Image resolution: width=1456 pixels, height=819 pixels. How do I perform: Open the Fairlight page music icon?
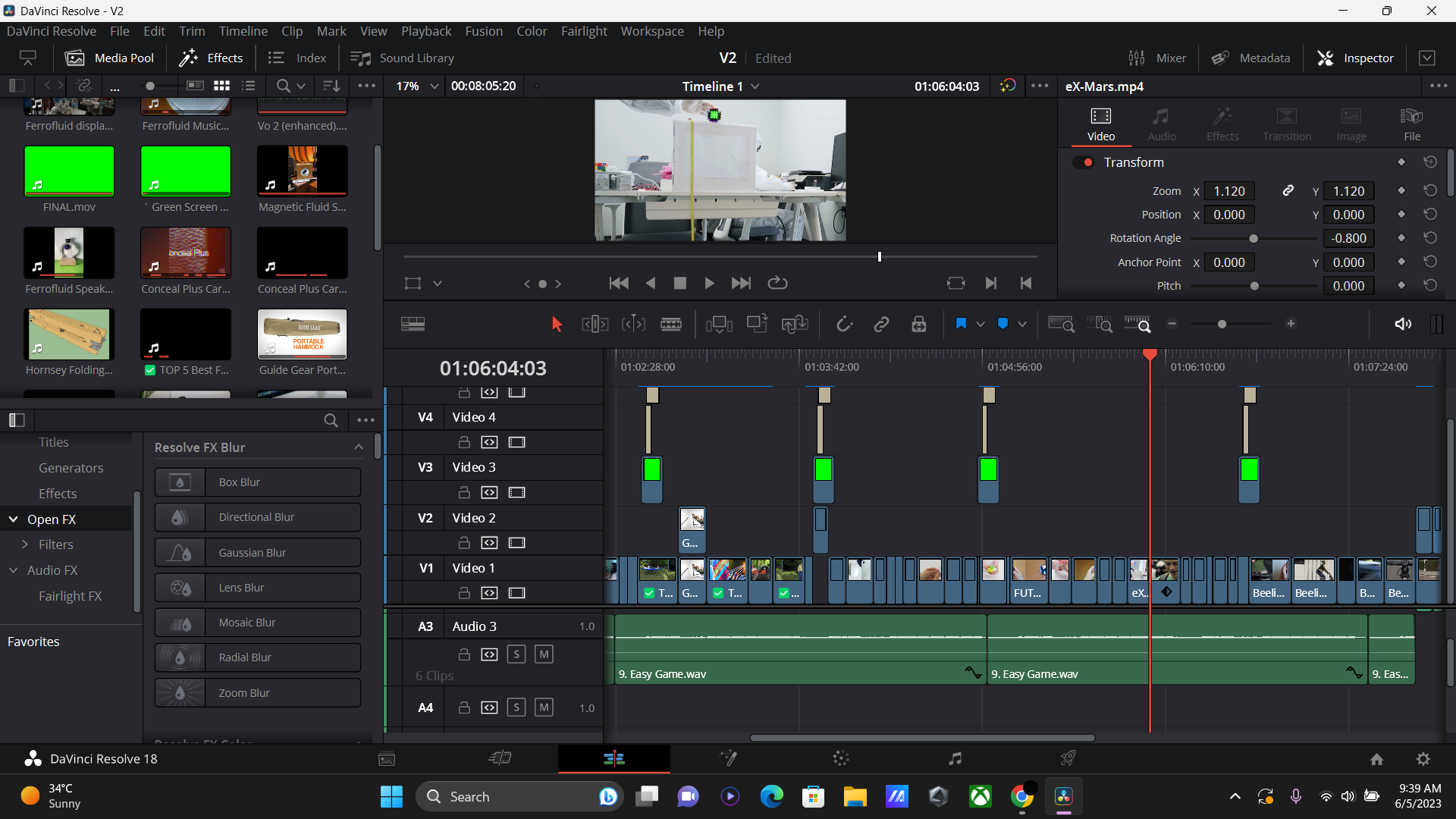[955, 758]
